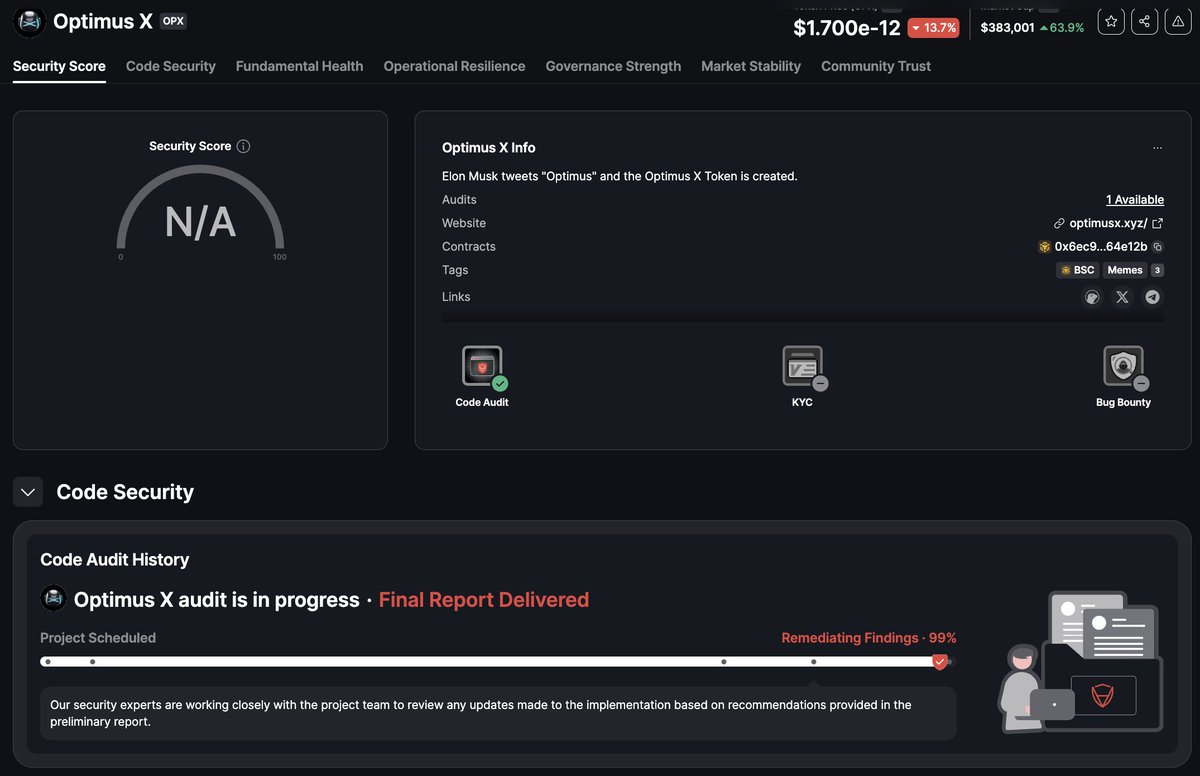
Task: Click the Code Audit History heading
Action: [x=115, y=560]
